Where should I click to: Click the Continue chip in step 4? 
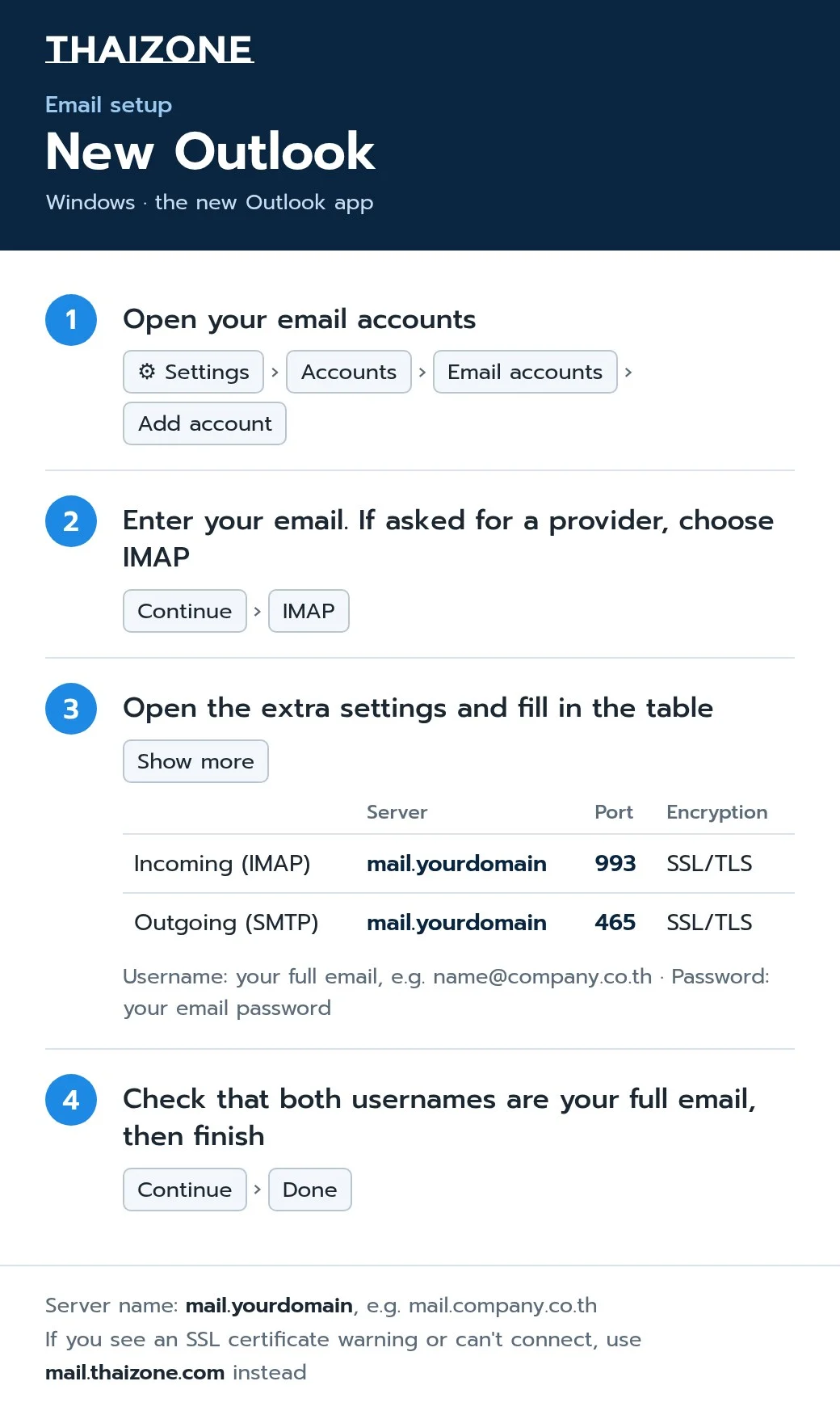point(185,1190)
